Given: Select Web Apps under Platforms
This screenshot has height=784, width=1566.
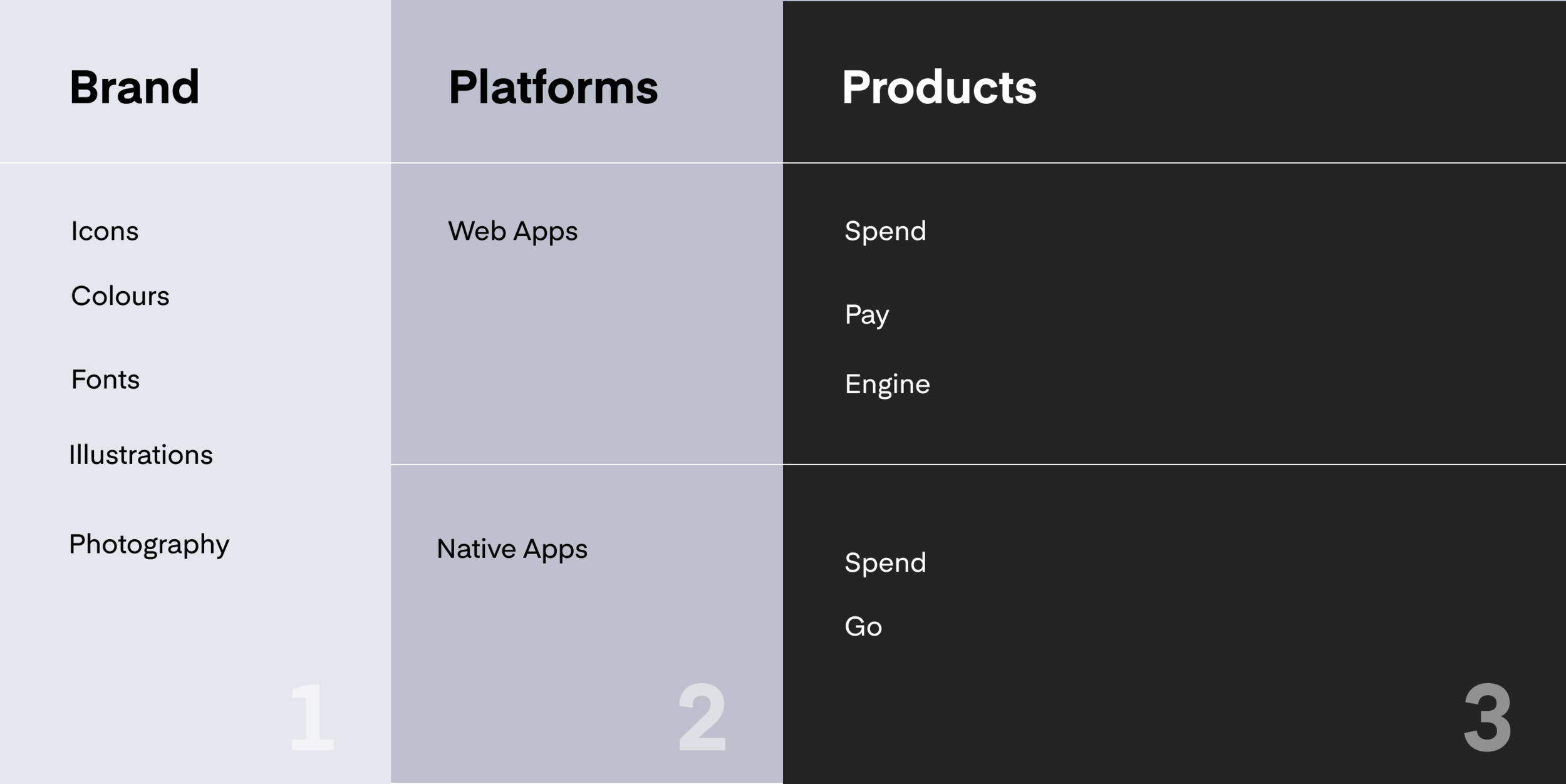Looking at the screenshot, I should [x=513, y=232].
